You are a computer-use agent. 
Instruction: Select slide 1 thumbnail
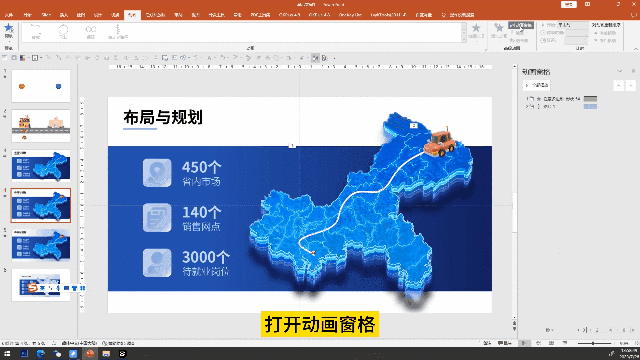click(x=41, y=86)
